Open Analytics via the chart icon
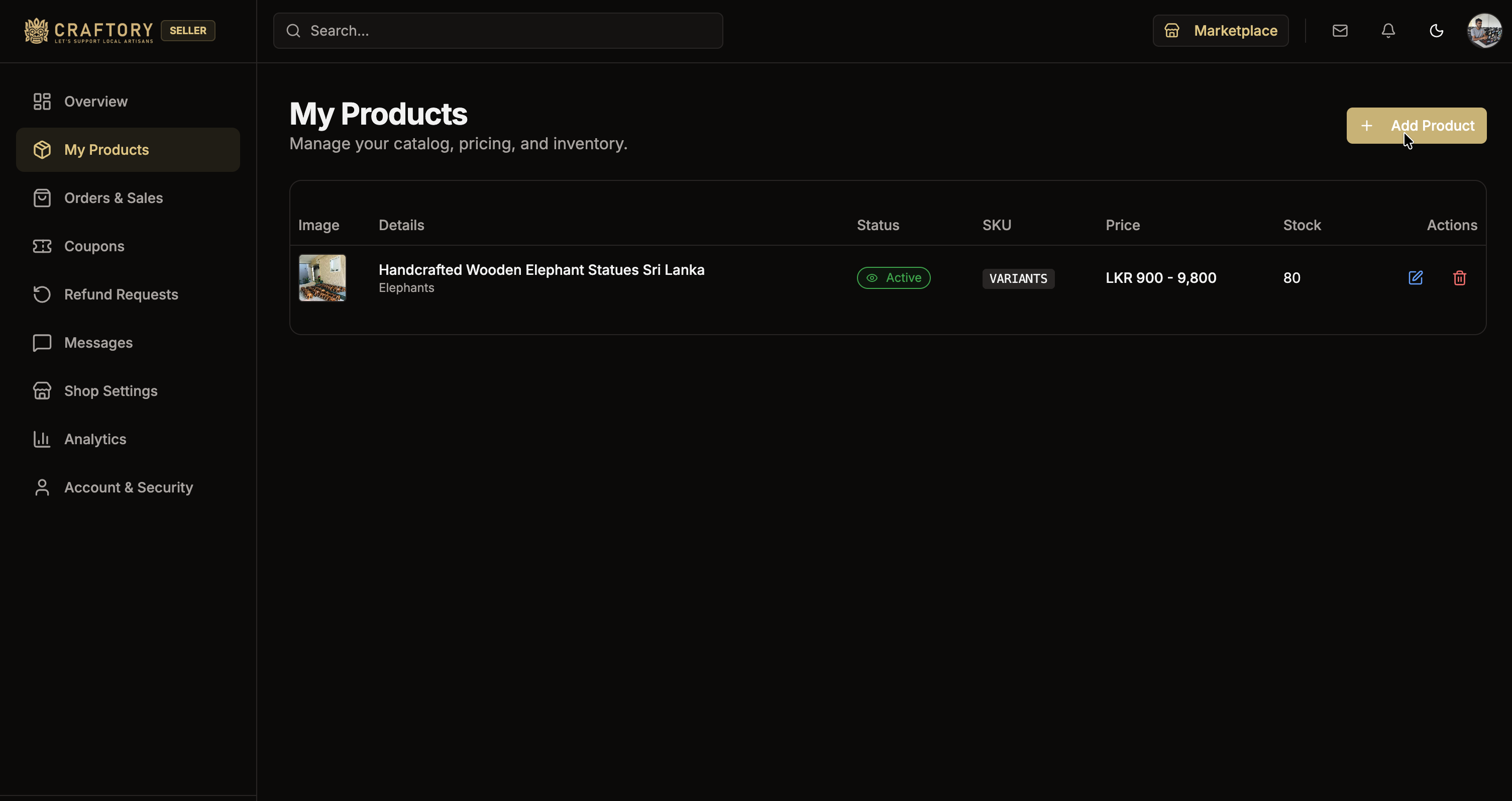Screen dimensions: 1512x801 coord(41,439)
